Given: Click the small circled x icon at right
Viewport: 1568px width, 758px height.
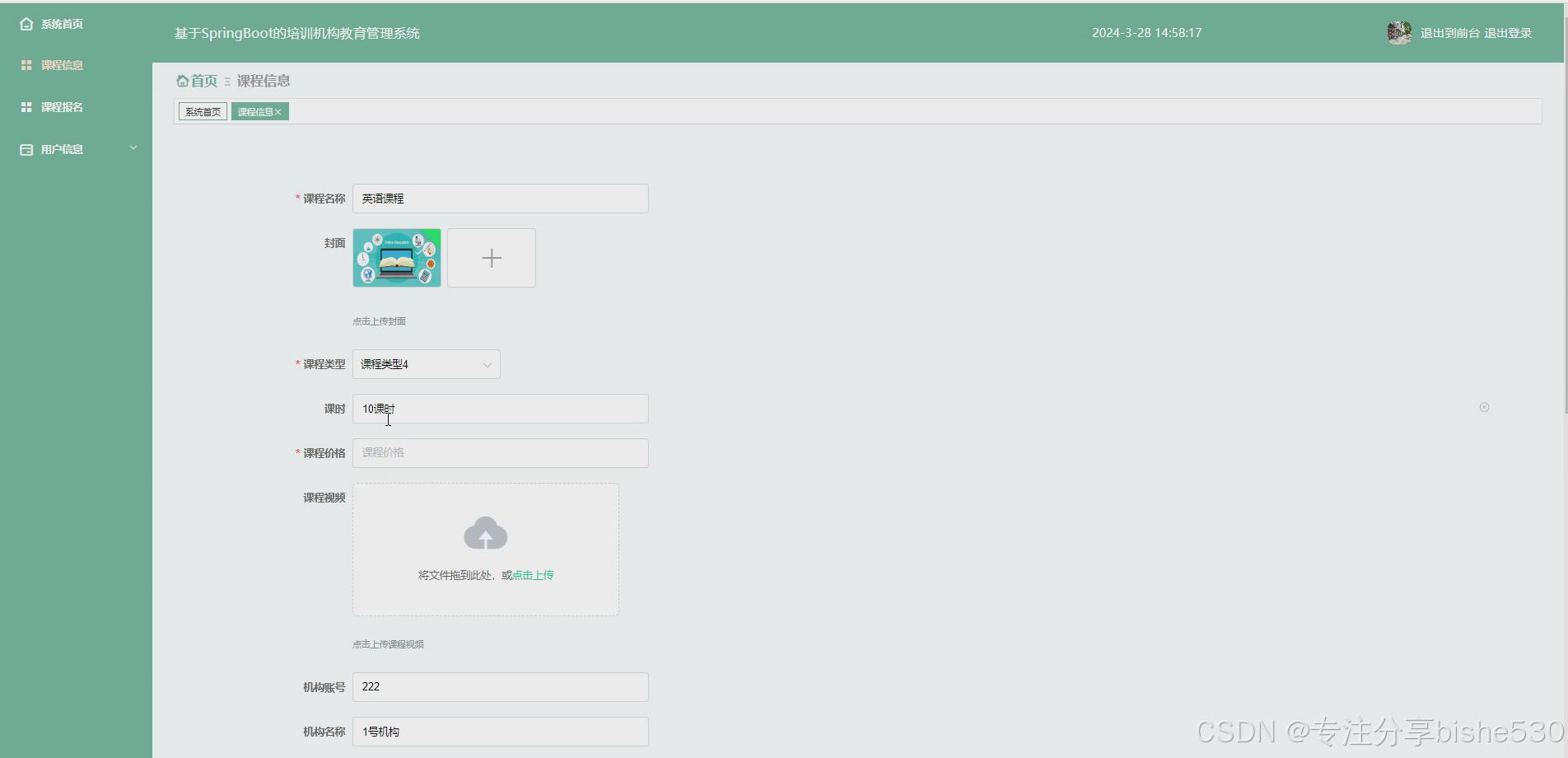Looking at the screenshot, I should 1484,407.
